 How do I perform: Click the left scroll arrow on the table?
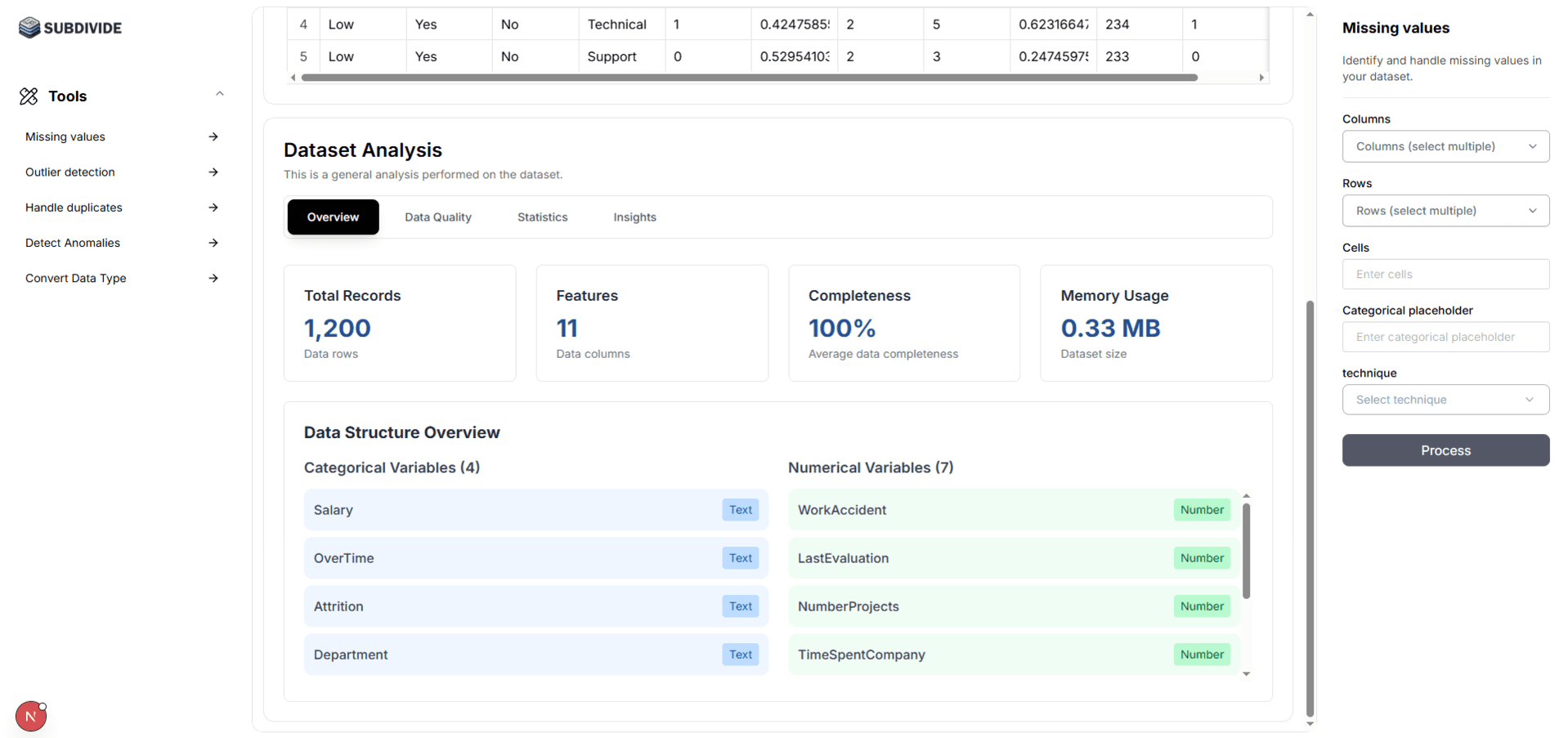(x=293, y=77)
